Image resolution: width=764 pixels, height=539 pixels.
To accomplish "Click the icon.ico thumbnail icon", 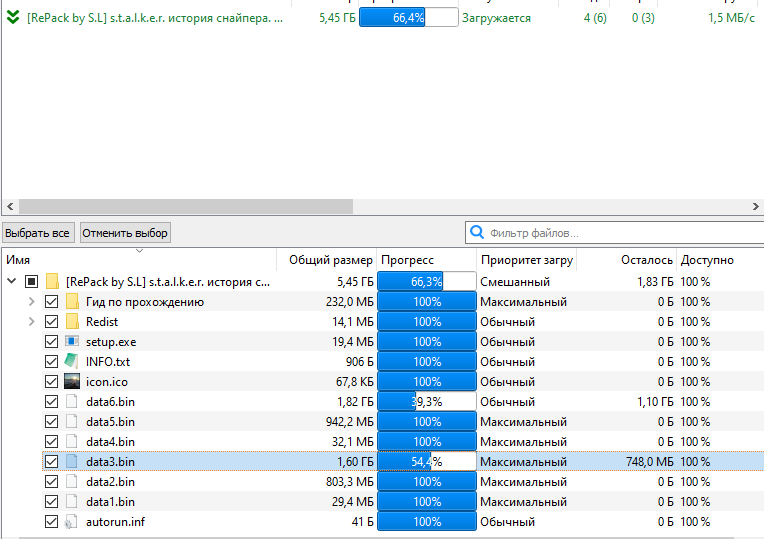I will point(72,381).
